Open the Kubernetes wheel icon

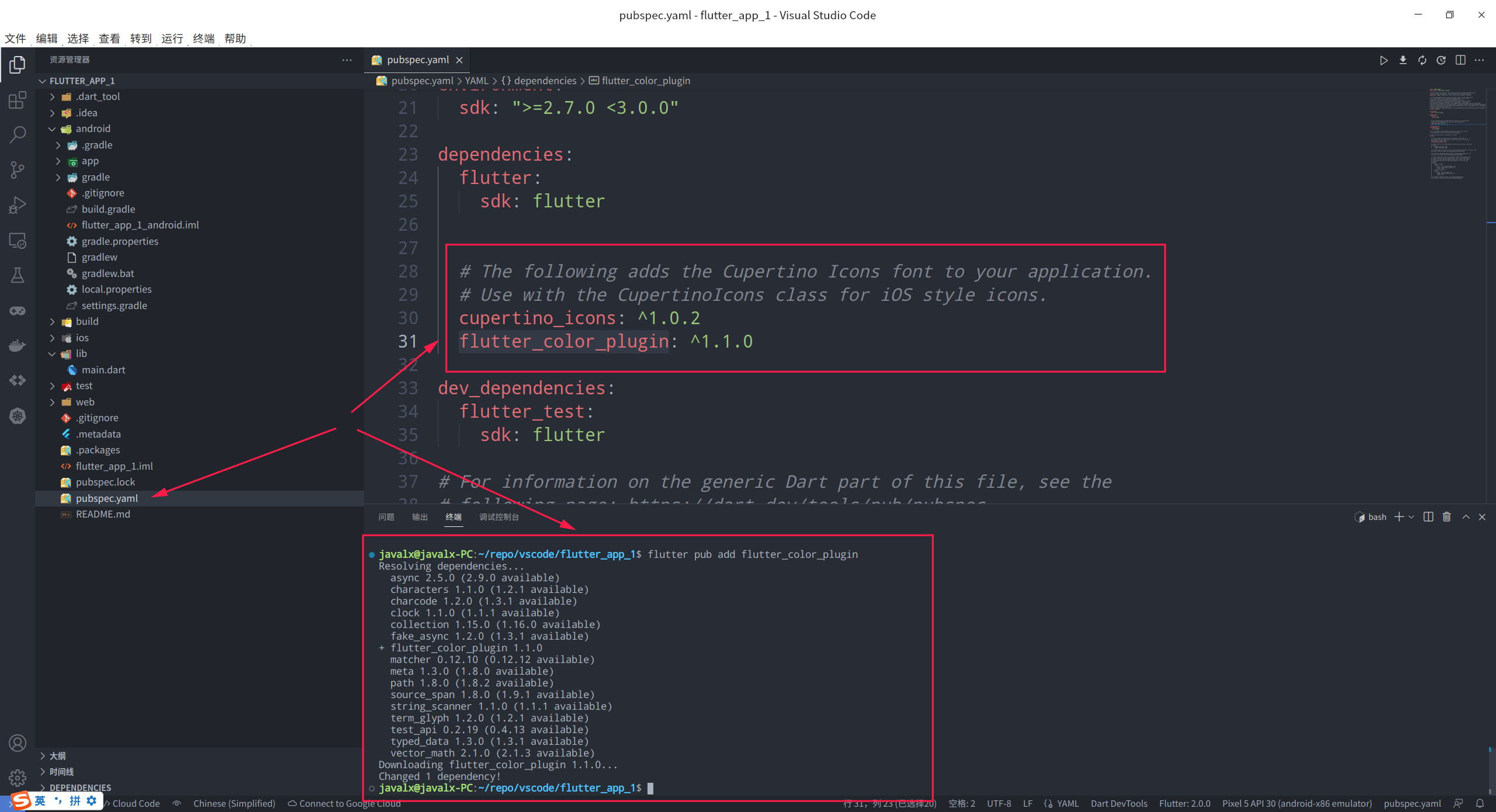[x=18, y=416]
